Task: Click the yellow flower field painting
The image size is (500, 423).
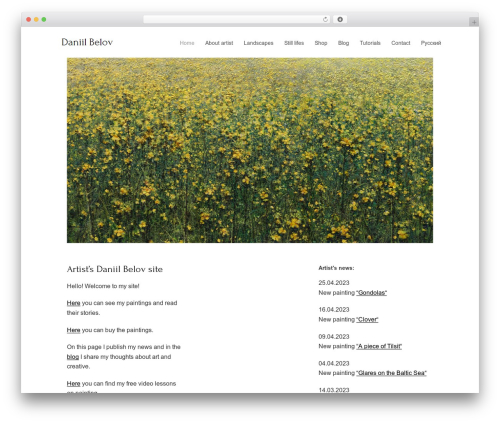Action: [x=250, y=150]
